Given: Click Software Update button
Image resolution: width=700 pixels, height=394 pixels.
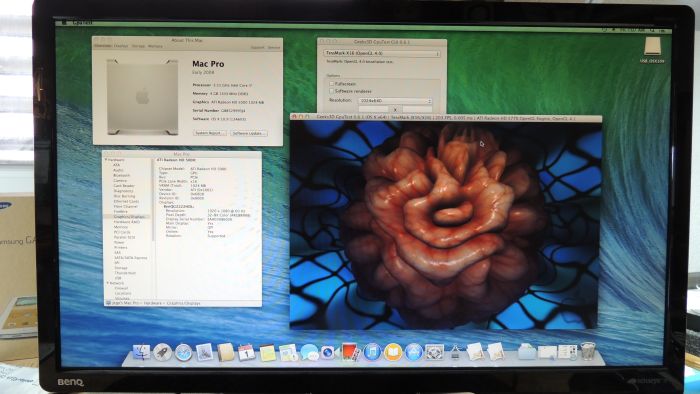Looking at the screenshot, I should pyautogui.click(x=249, y=133).
